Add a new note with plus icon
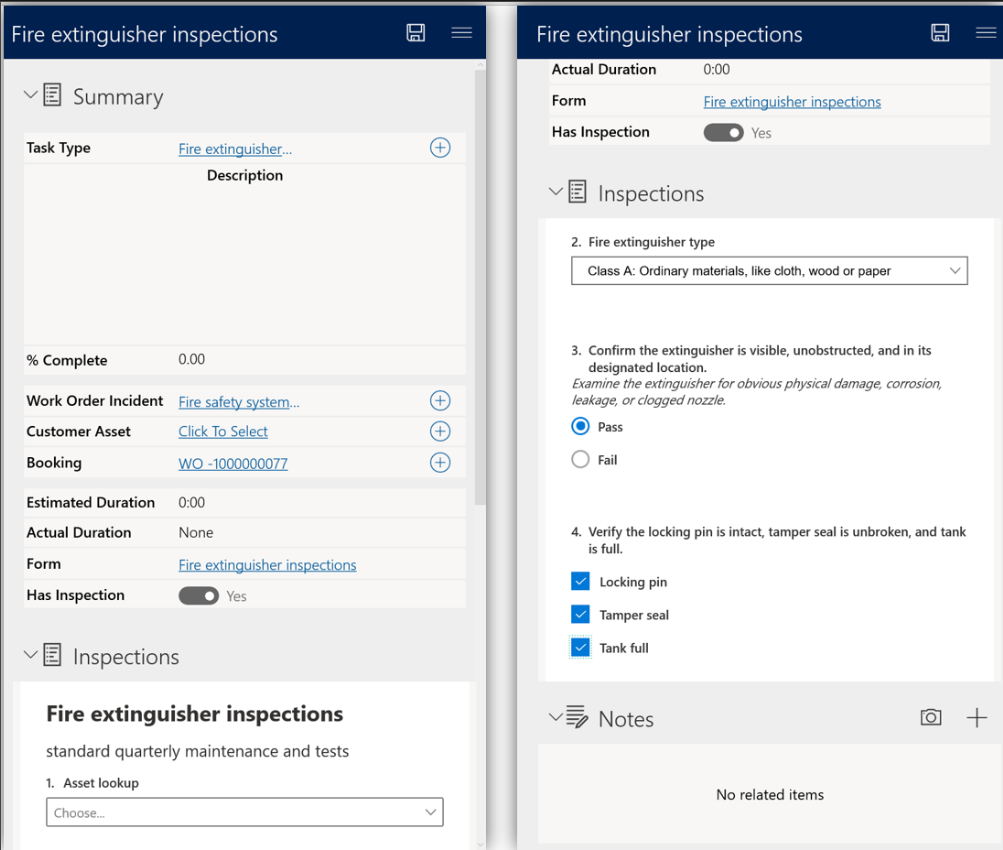1003x850 pixels. (977, 718)
